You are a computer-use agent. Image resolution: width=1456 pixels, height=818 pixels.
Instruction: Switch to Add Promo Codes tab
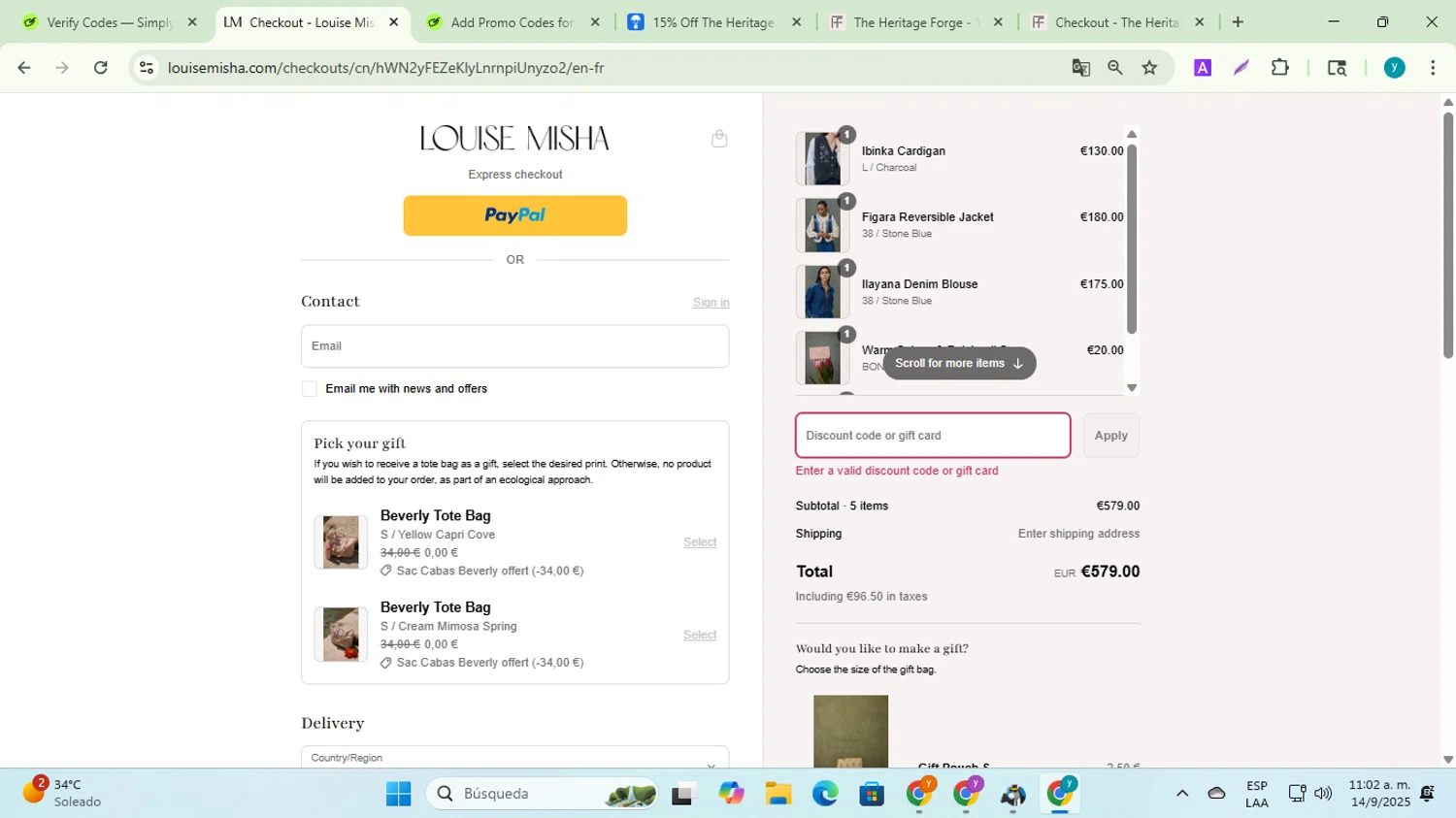pos(513,22)
